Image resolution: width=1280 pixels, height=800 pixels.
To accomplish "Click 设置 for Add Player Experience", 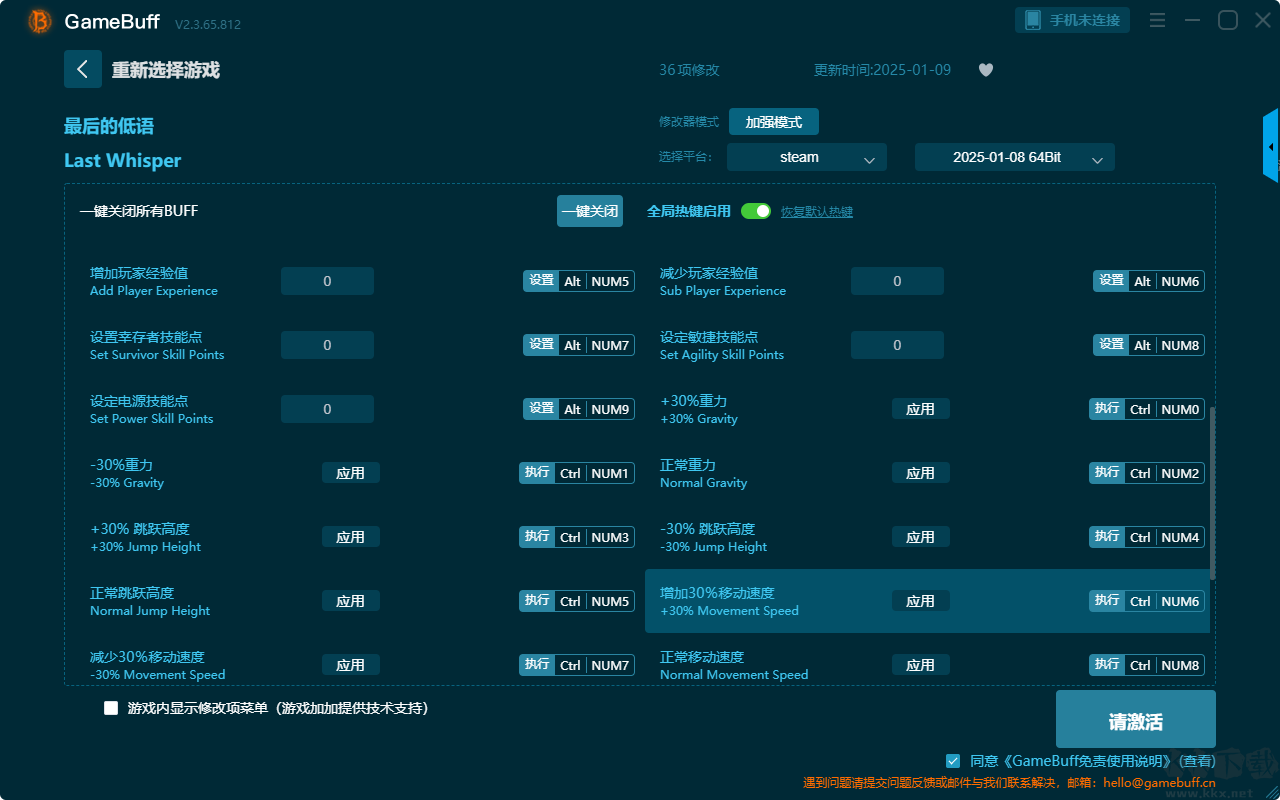I will [x=541, y=281].
